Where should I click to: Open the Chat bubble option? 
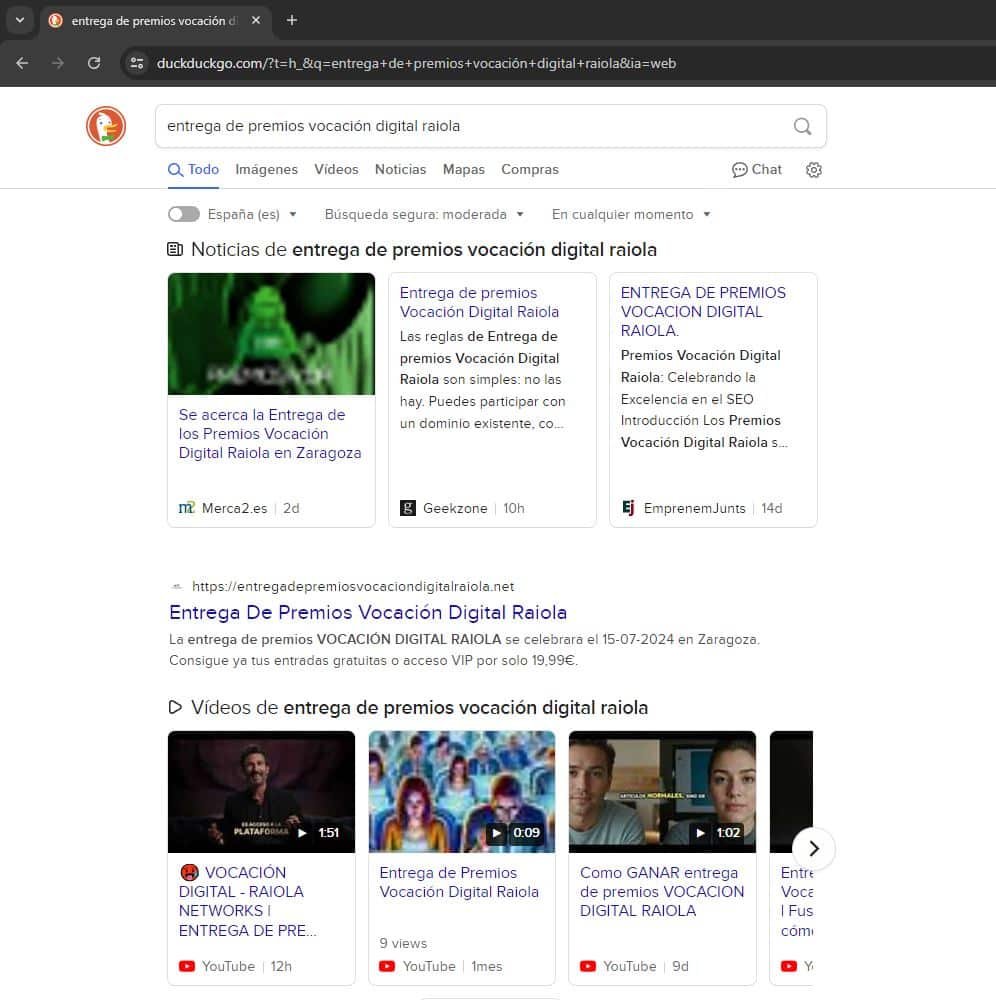click(757, 170)
